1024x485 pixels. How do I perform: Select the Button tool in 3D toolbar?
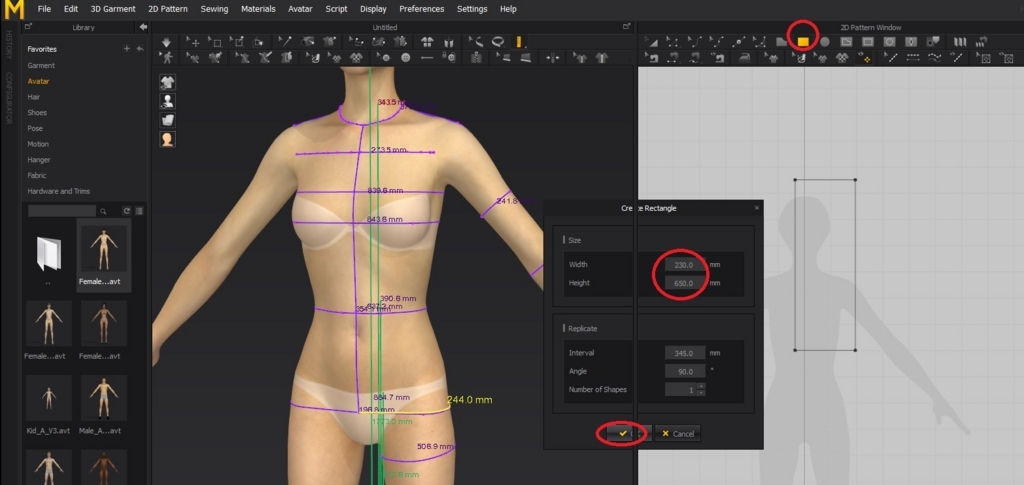click(406, 57)
